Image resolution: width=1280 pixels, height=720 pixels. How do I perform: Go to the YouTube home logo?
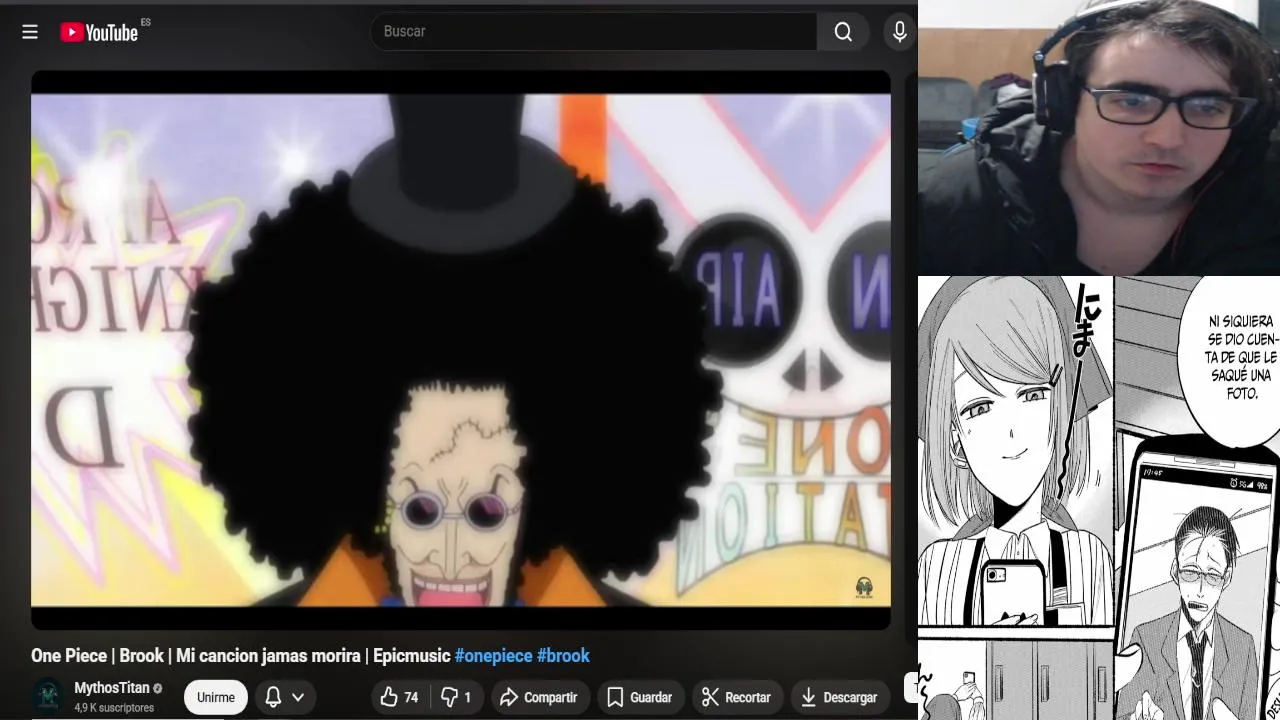pyautogui.click(x=99, y=32)
